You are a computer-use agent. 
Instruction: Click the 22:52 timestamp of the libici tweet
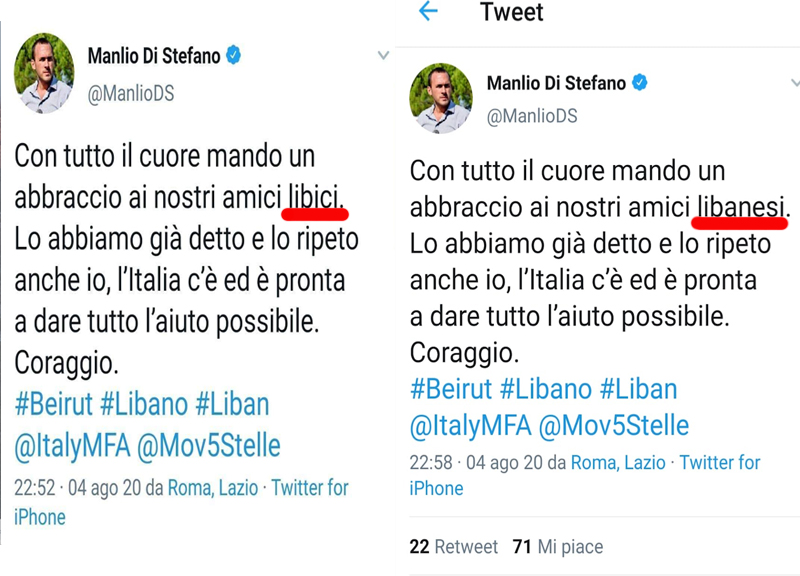tap(34, 489)
